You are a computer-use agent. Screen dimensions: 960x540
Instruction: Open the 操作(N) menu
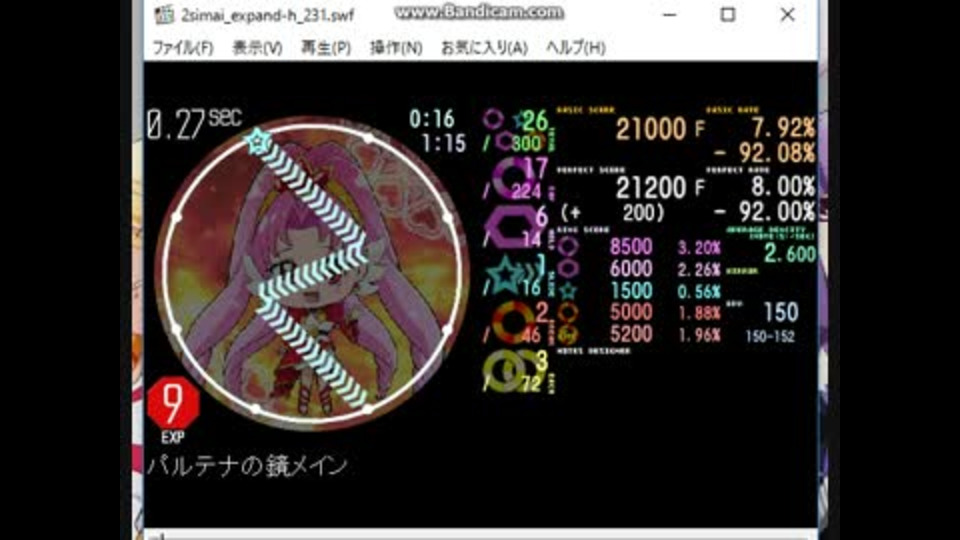396,48
